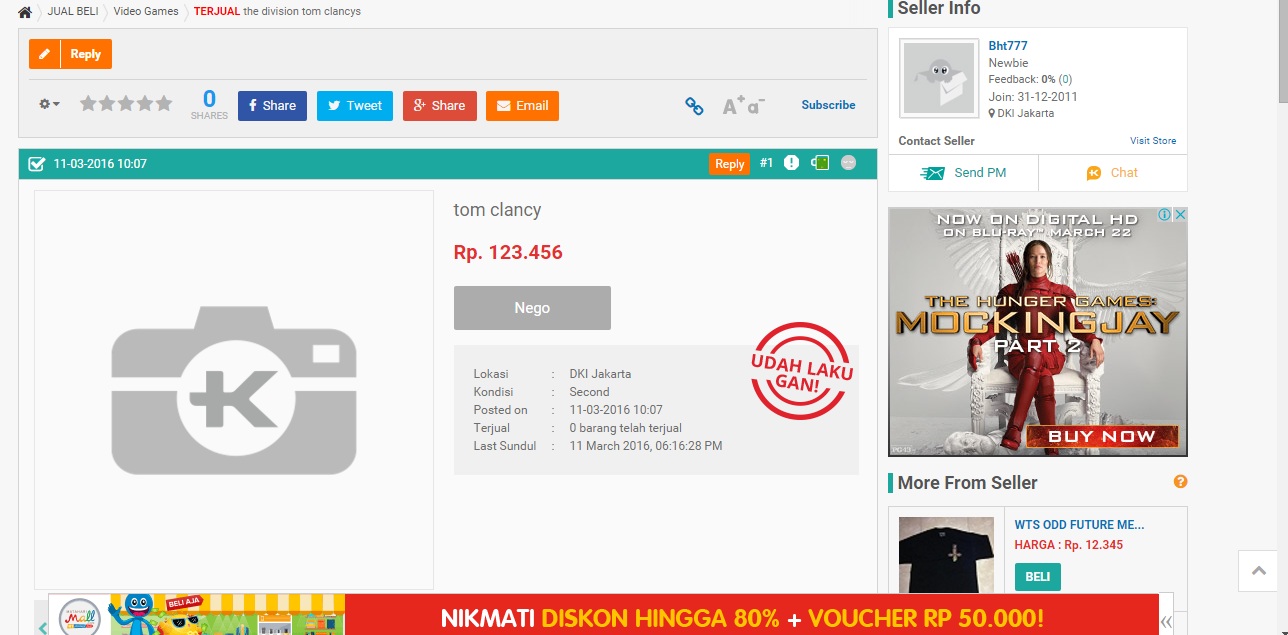Click the back-to-top arrow button
Screen dimensions: 1288x635
pyautogui.click(x=1258, y=571)
